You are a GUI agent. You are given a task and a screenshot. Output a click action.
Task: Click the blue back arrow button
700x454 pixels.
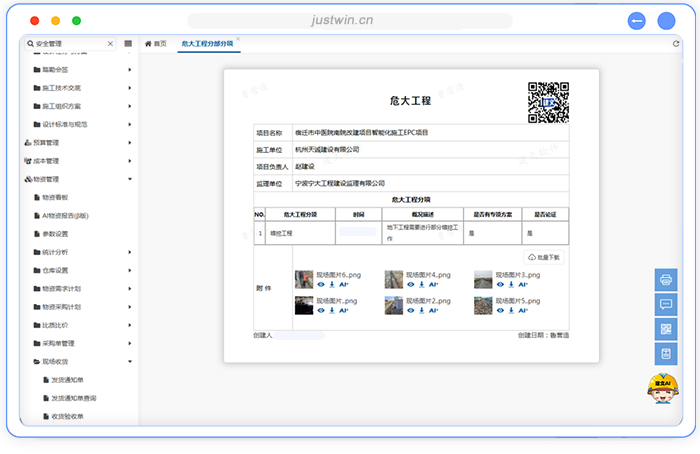click(636, 21)
